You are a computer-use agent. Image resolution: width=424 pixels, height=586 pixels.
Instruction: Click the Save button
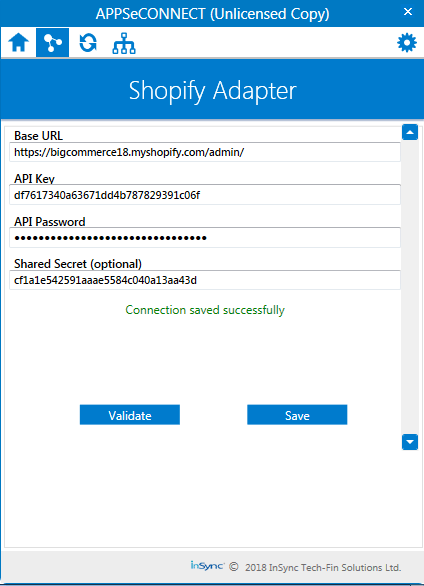tap(297, 415)
